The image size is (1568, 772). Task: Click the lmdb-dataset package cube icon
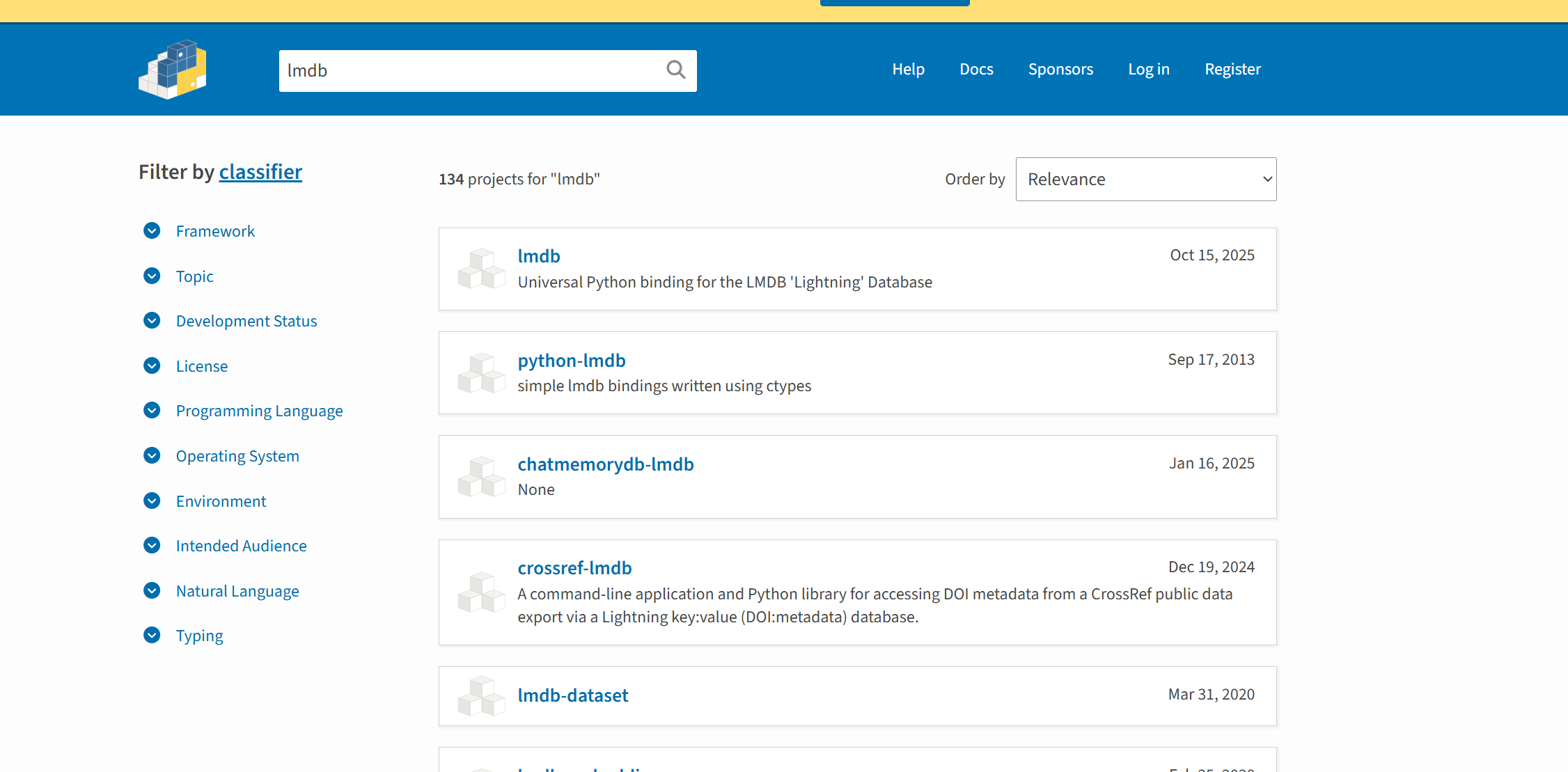(481, 696)
